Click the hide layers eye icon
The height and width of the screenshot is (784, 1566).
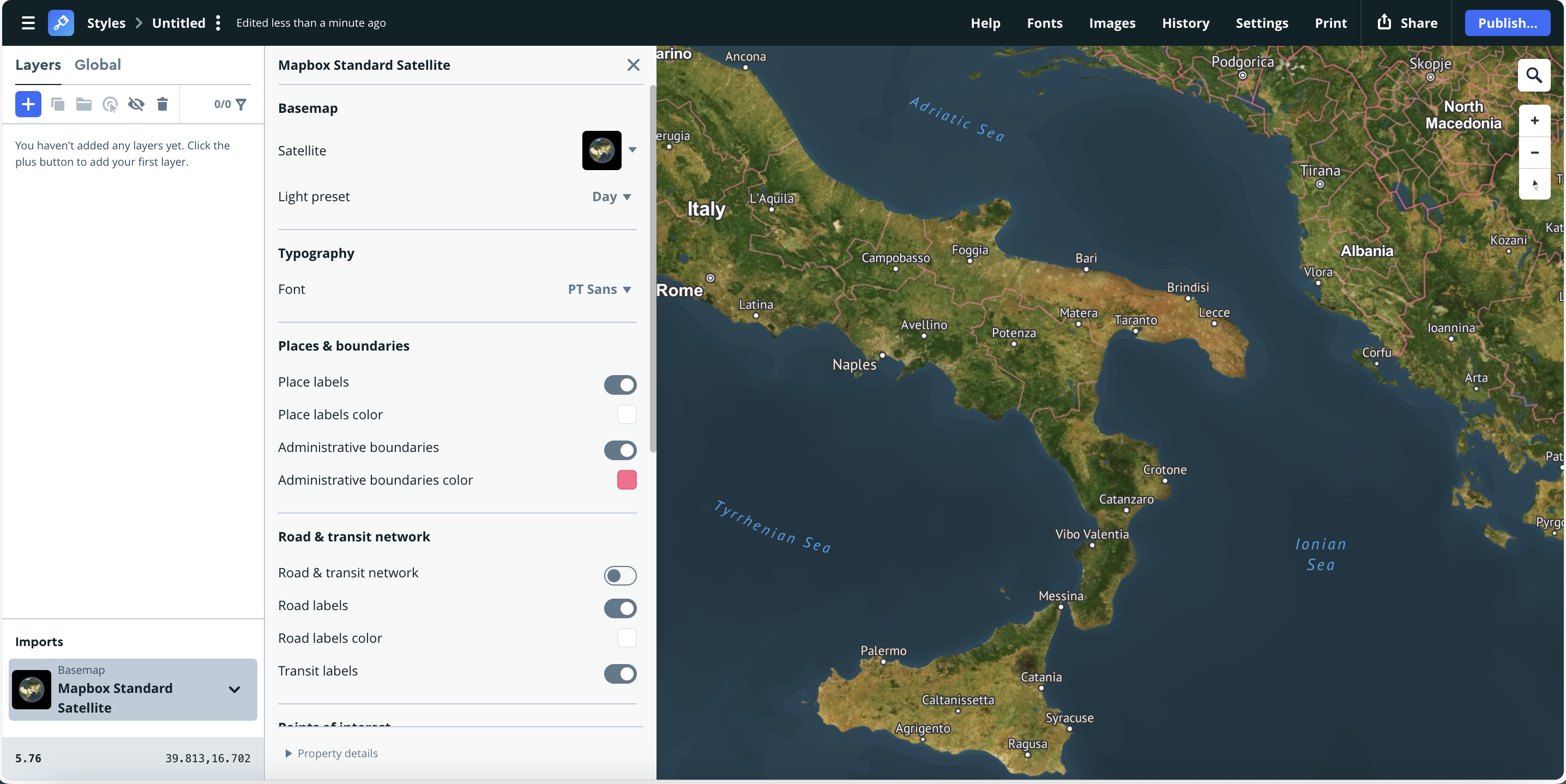(136, 104)
